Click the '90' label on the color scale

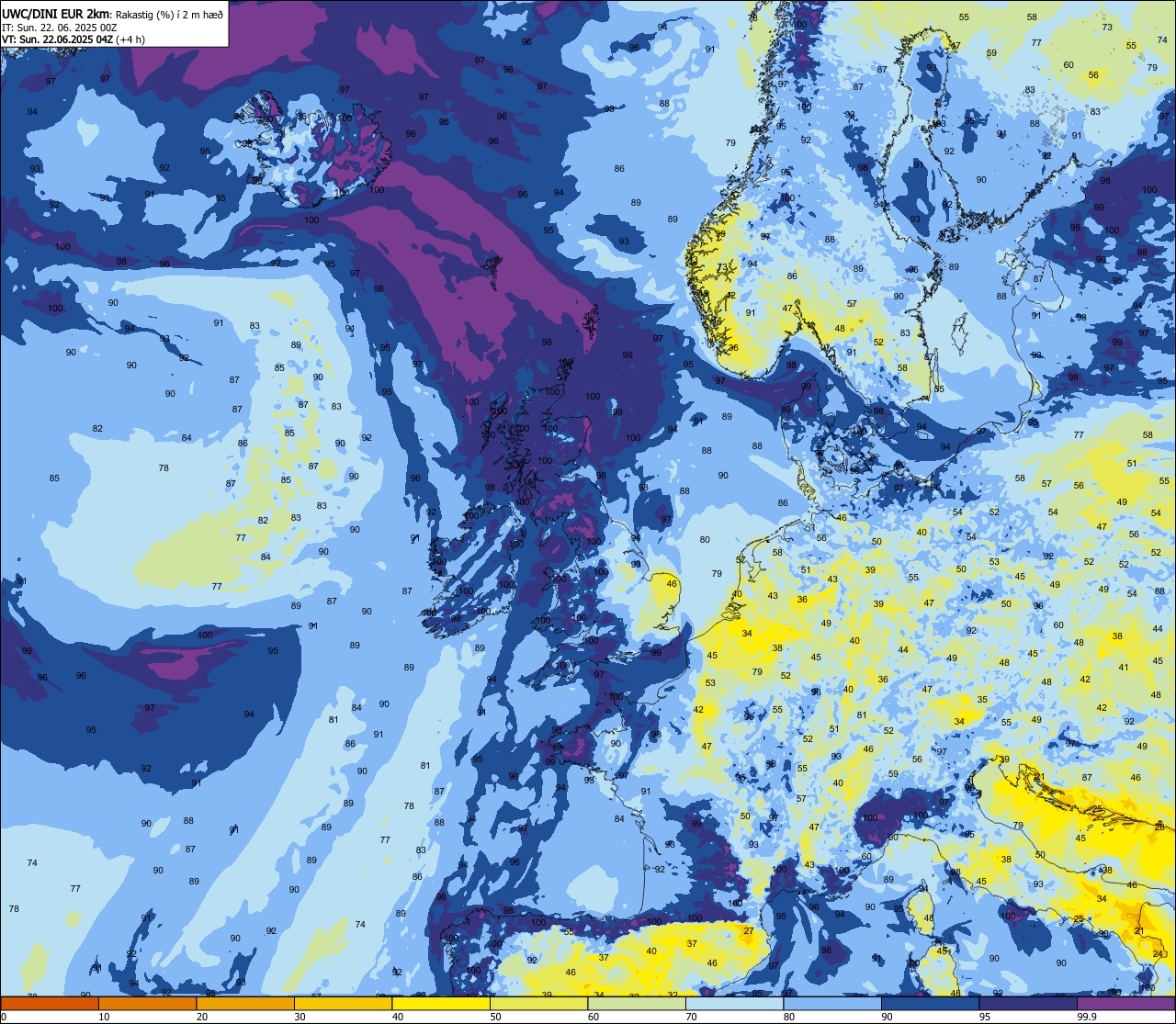[x=888, y=1017]
